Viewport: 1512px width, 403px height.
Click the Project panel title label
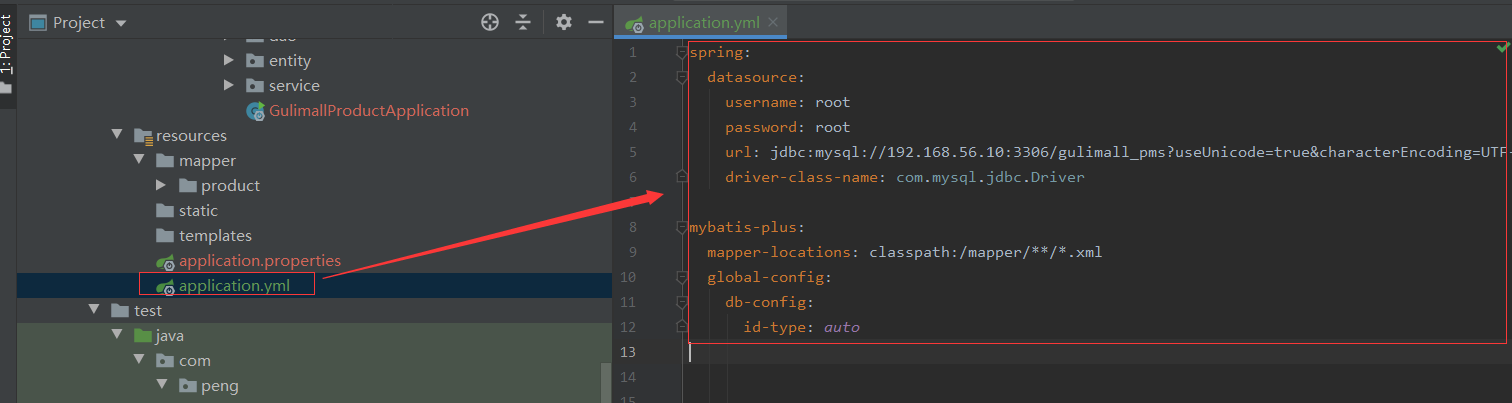click(79, 23)
